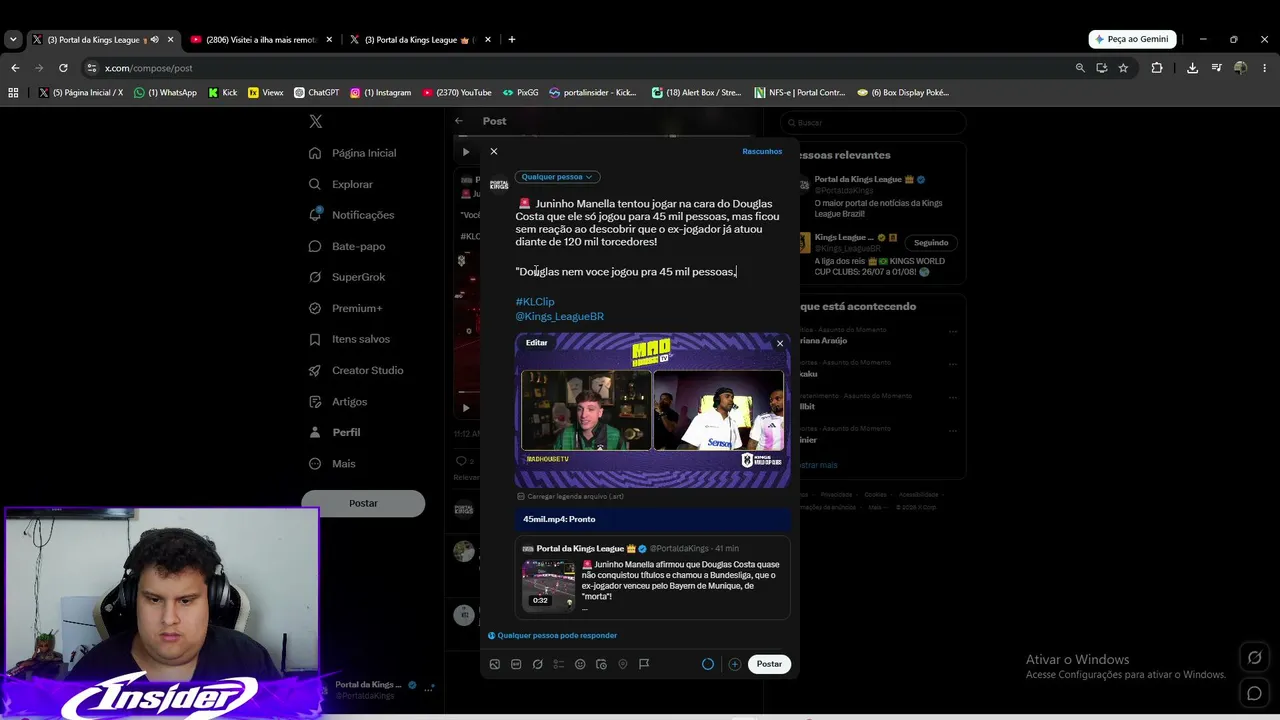Add another post with the plus icon

coord(734,664)
